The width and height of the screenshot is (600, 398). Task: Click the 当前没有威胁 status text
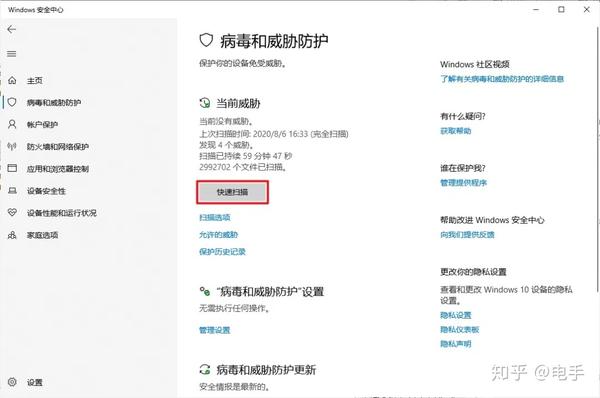[x=226, y=121]
